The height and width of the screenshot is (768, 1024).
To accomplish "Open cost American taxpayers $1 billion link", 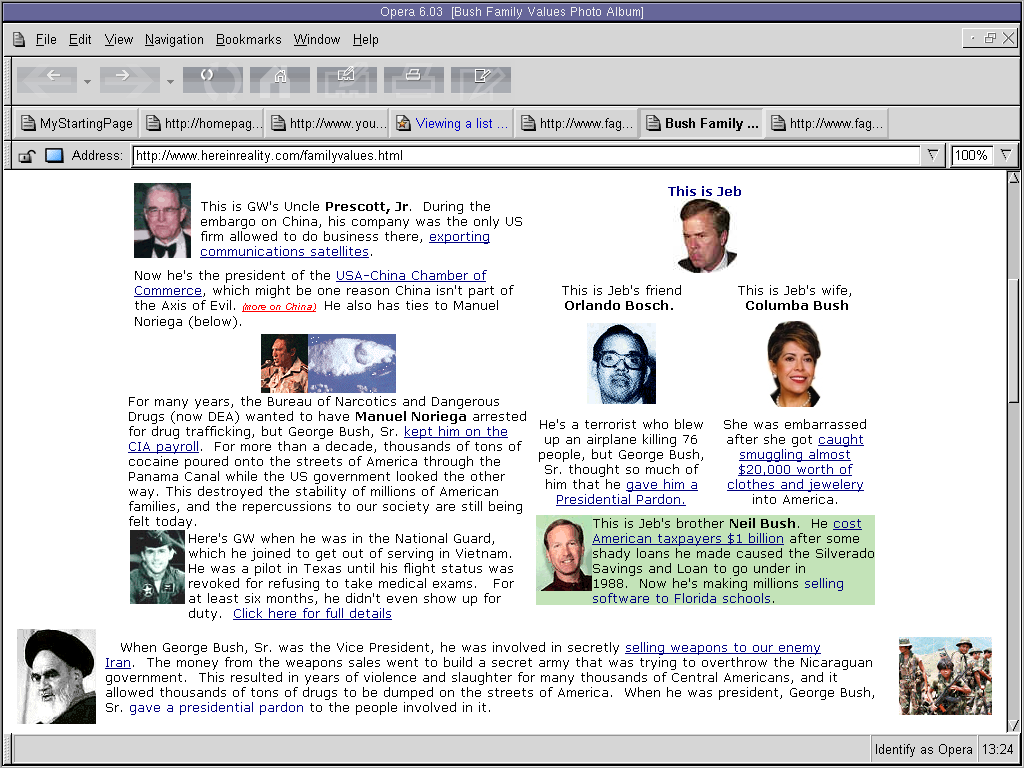I will (727, 531).
